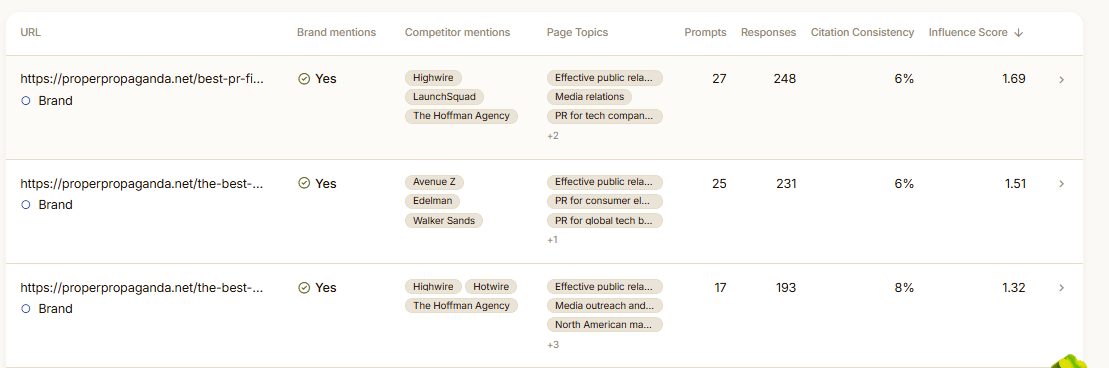Click the Media relations topic tag

point(589,97)
